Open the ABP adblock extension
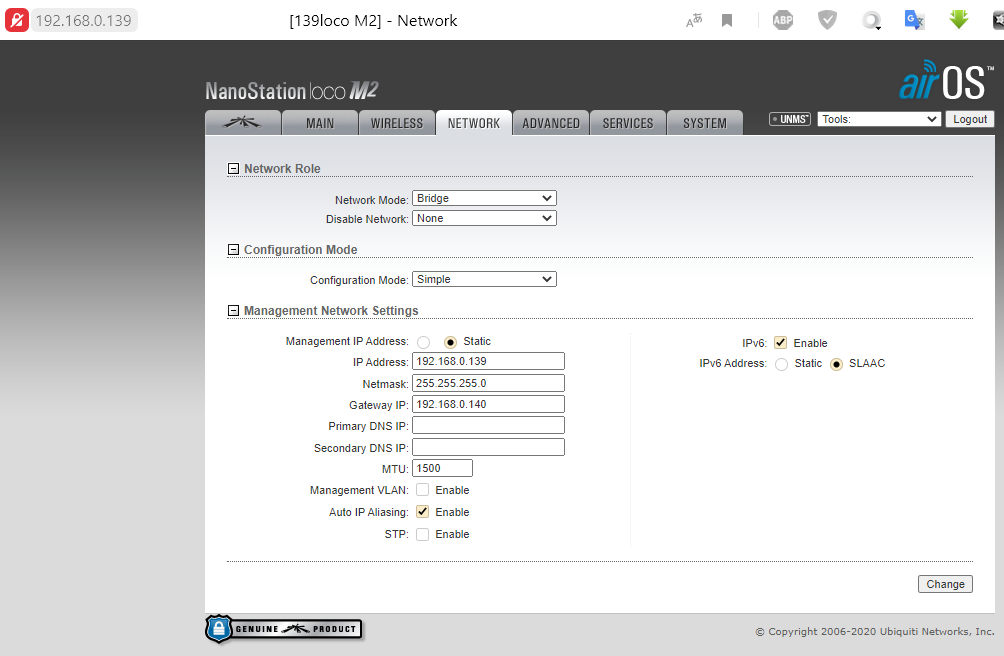Screen dimensions: 1004x656 click(x=782, y=20)
